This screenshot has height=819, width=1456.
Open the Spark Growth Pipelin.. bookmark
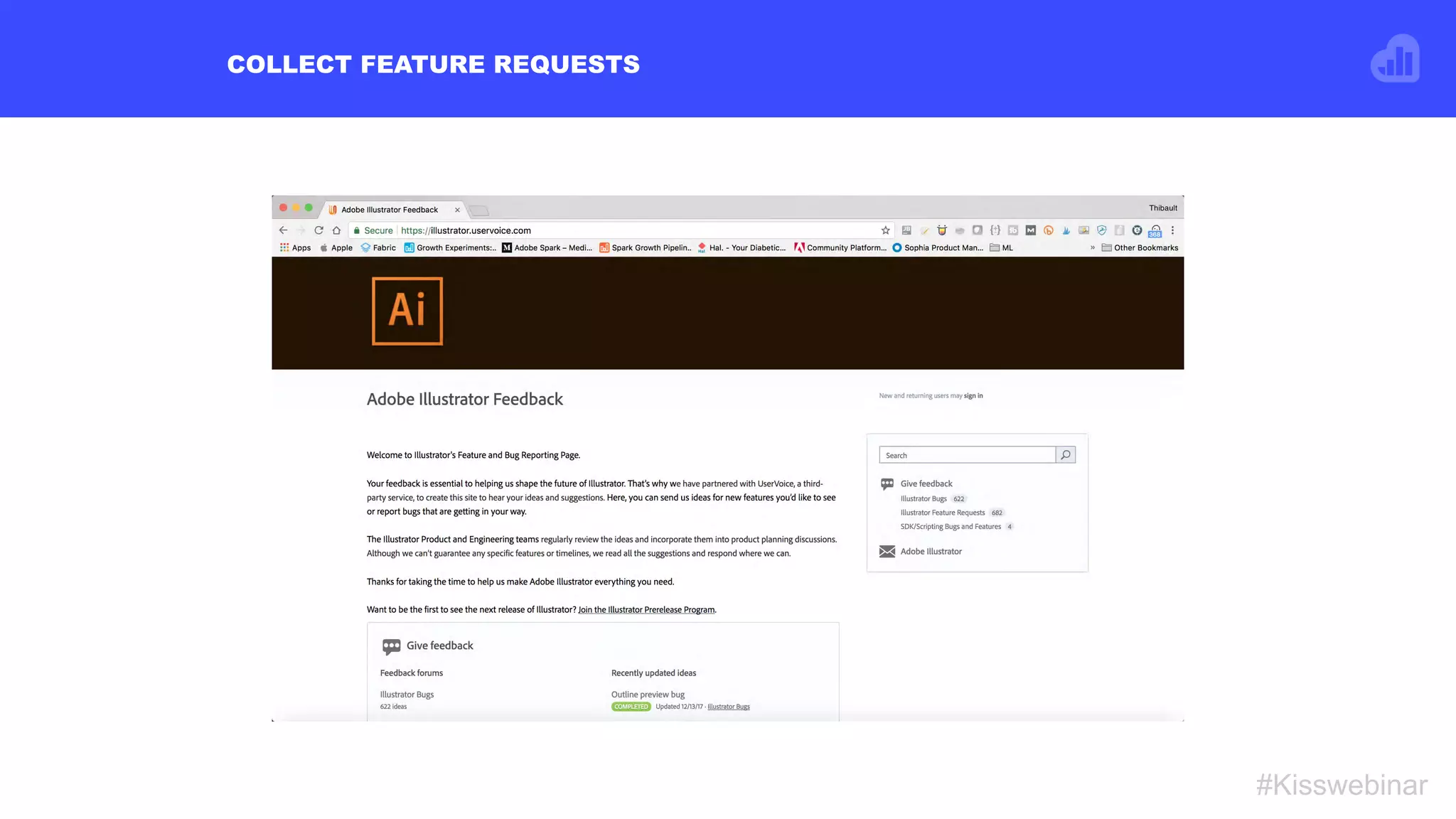[x=645, y=247]
